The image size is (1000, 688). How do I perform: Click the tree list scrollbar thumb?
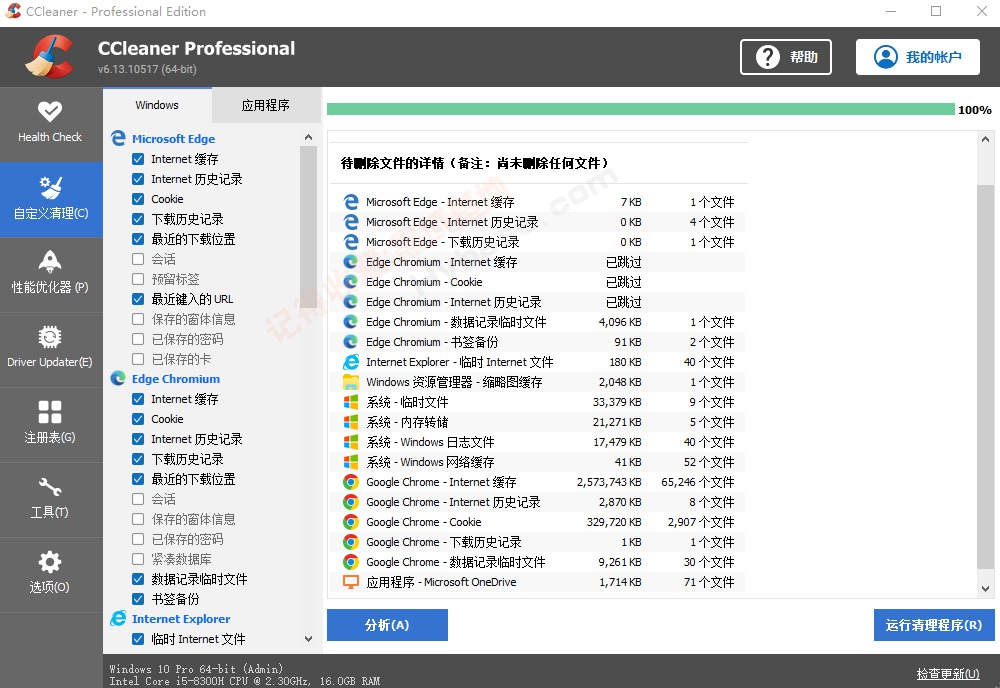point(309,226)
